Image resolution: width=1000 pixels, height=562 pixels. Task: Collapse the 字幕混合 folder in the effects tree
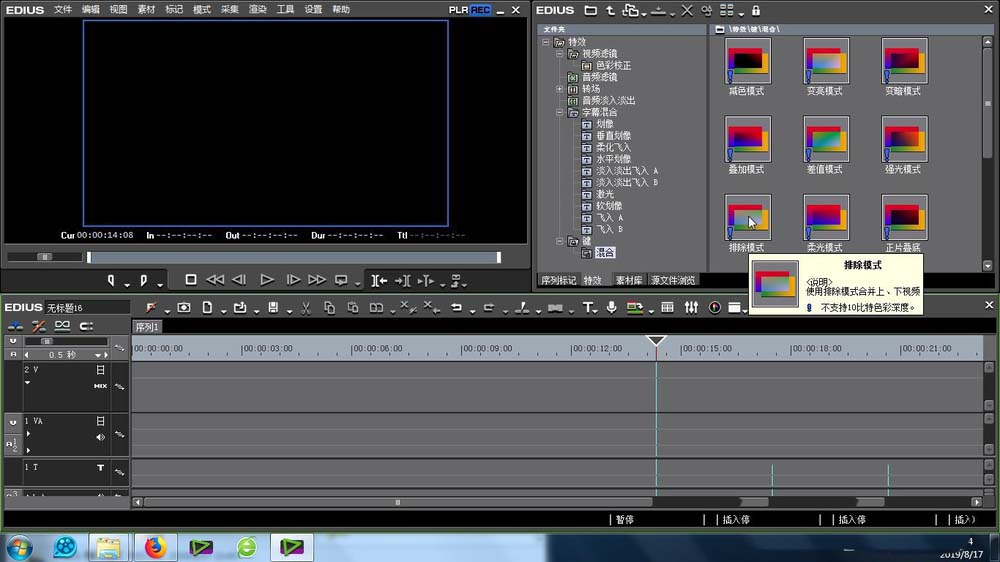pyautogui.click(x=560, y=113)
